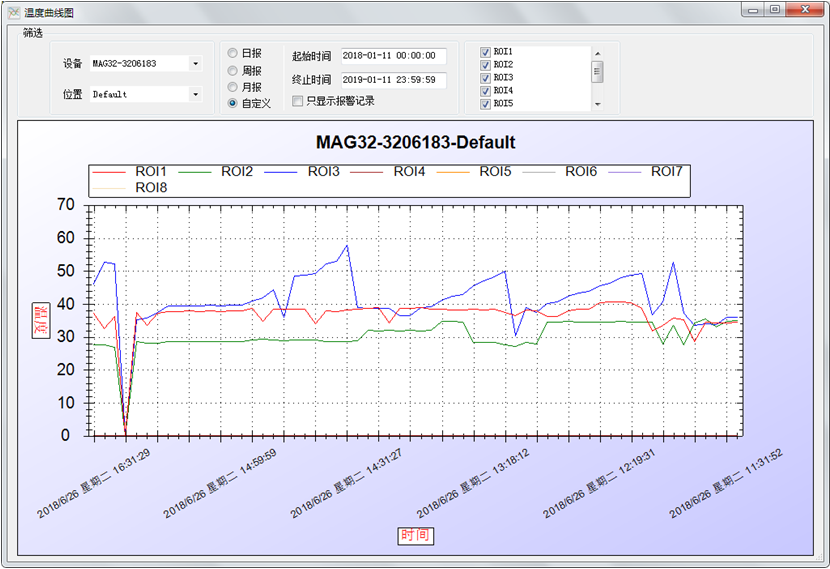The height and width of the screenshot is (569, 830).
Task: Click the 时间 x-axis label
Action: point(416,536)
